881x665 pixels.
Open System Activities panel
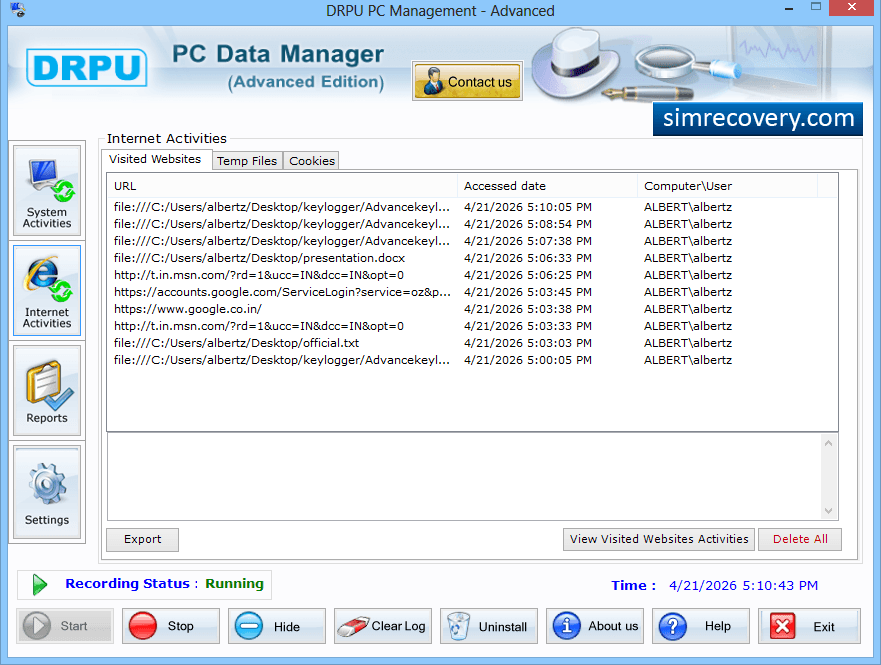point(47,190)
